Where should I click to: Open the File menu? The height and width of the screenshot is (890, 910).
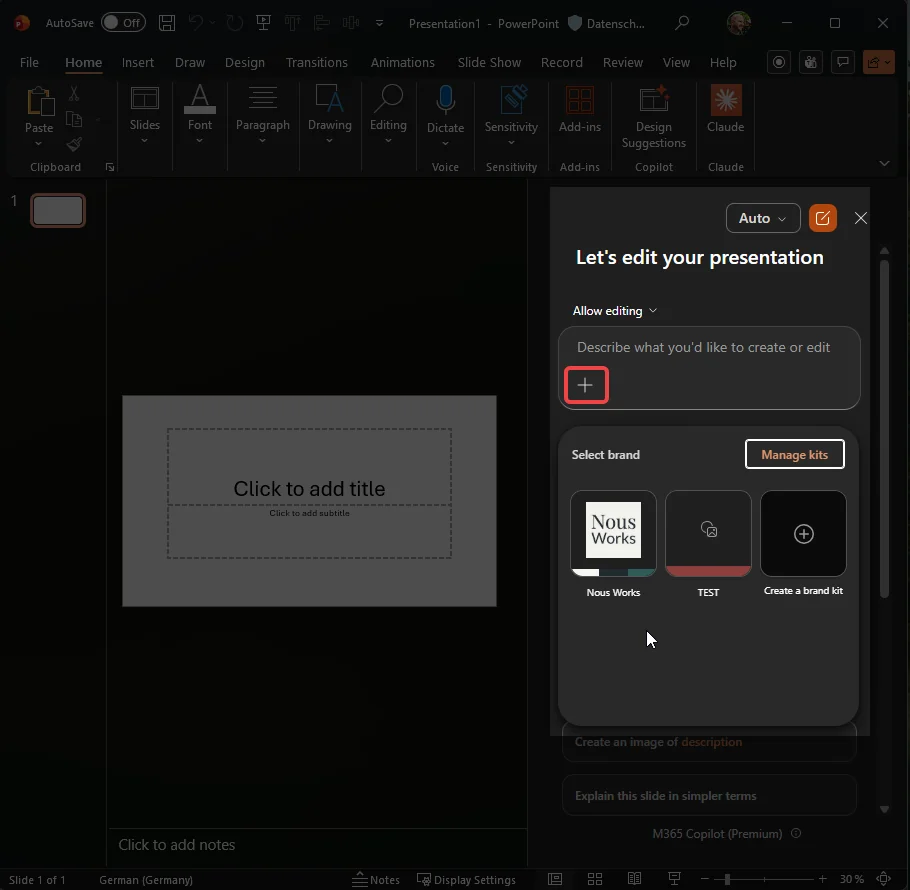[29, 62]
